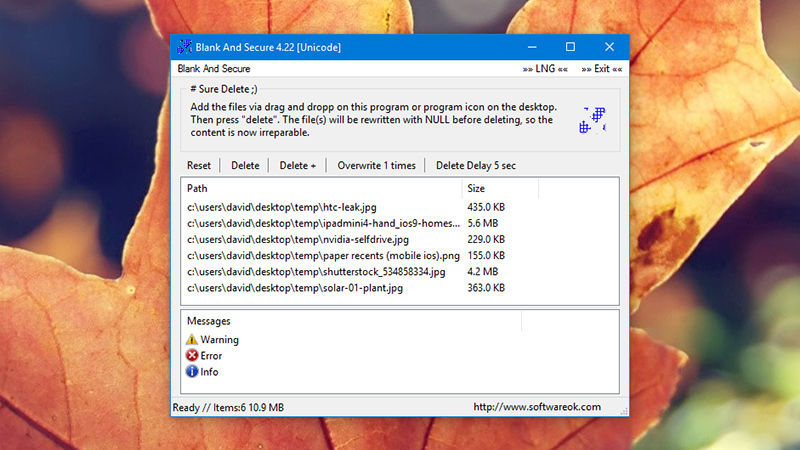
Task: Click the red Error cross icon
Action: [x=192, y=356]
